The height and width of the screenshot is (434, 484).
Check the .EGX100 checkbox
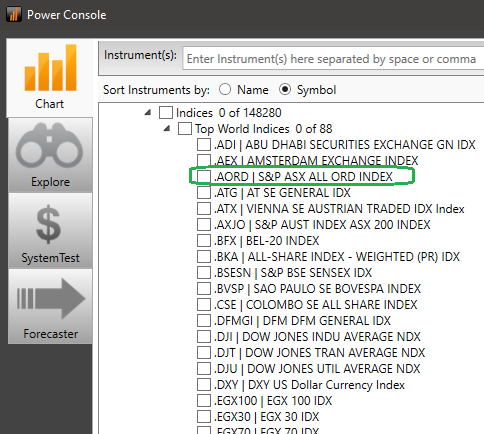coord(204,401)
